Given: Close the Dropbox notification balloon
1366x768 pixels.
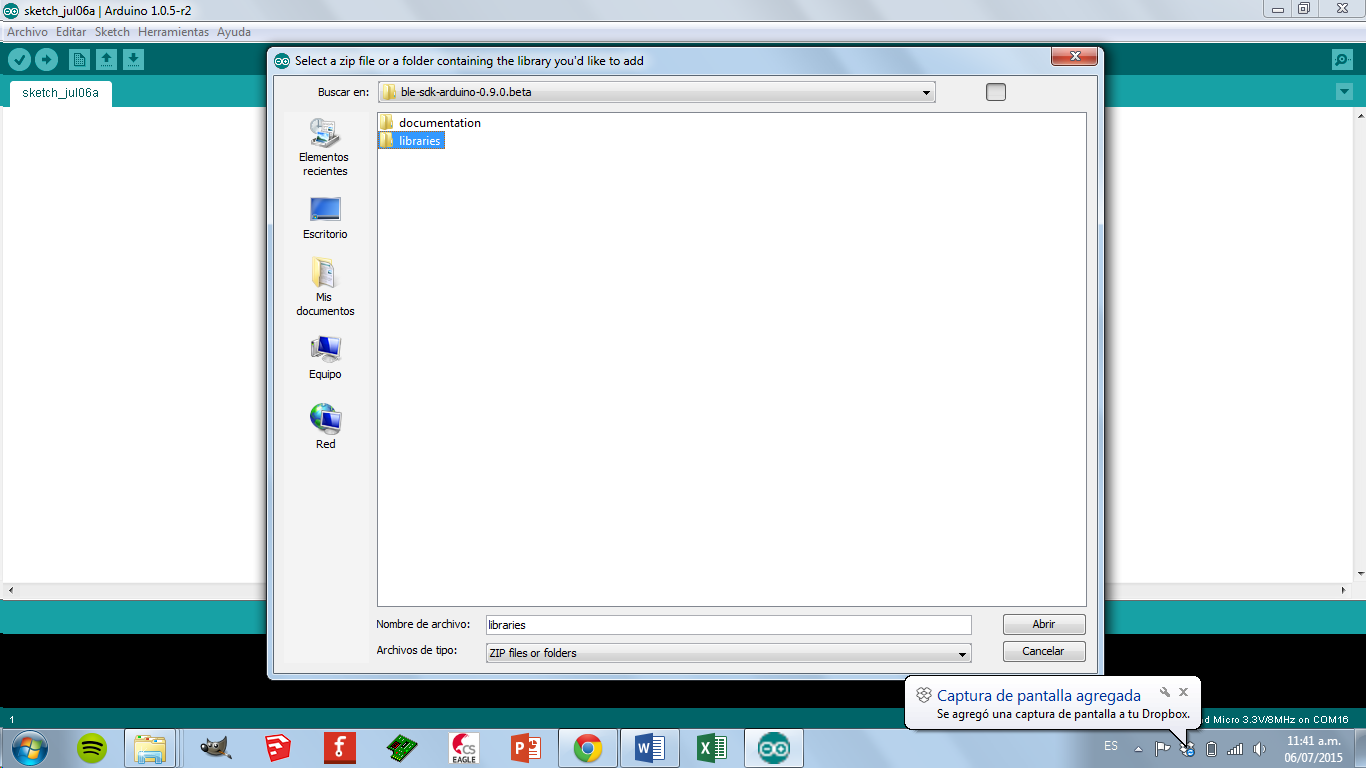Looking at the screenshot, I should click(1184, 692).
